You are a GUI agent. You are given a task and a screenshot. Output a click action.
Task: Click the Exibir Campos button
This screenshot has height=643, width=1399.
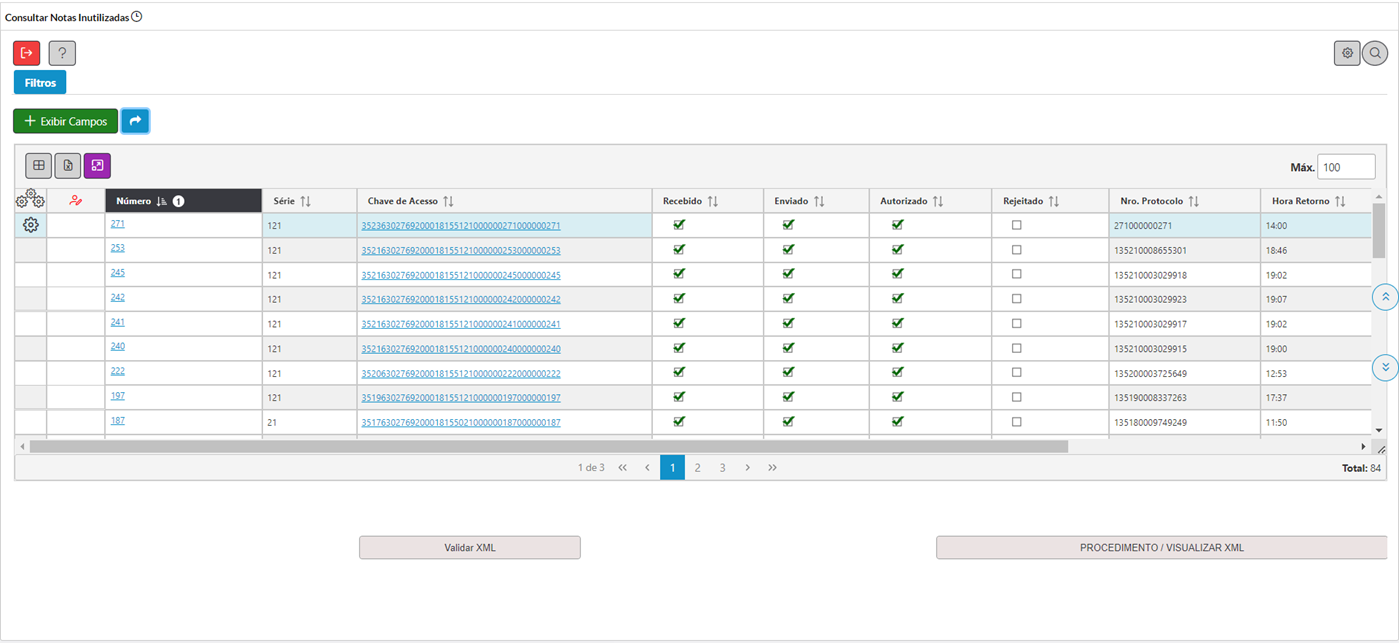pyautogui.click(x=65, y=121)
